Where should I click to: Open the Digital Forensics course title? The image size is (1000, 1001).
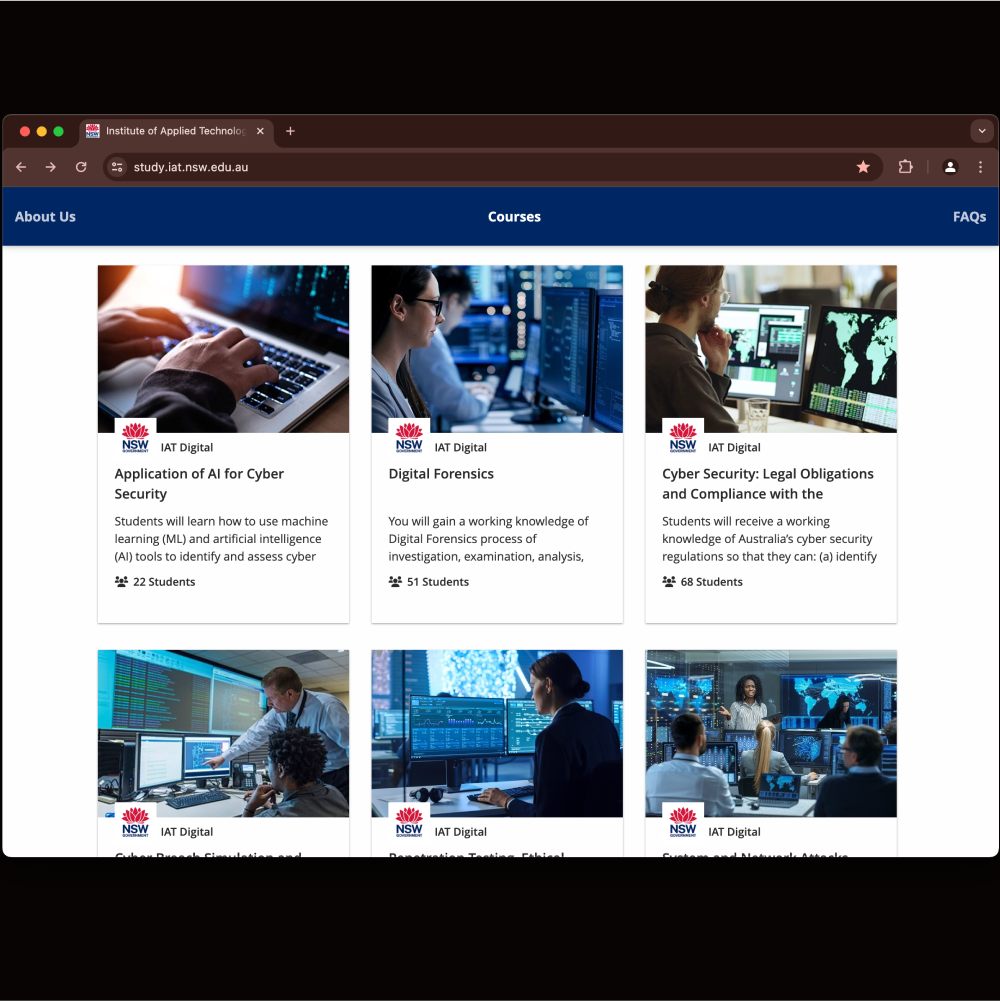click(x=441, y=474)
